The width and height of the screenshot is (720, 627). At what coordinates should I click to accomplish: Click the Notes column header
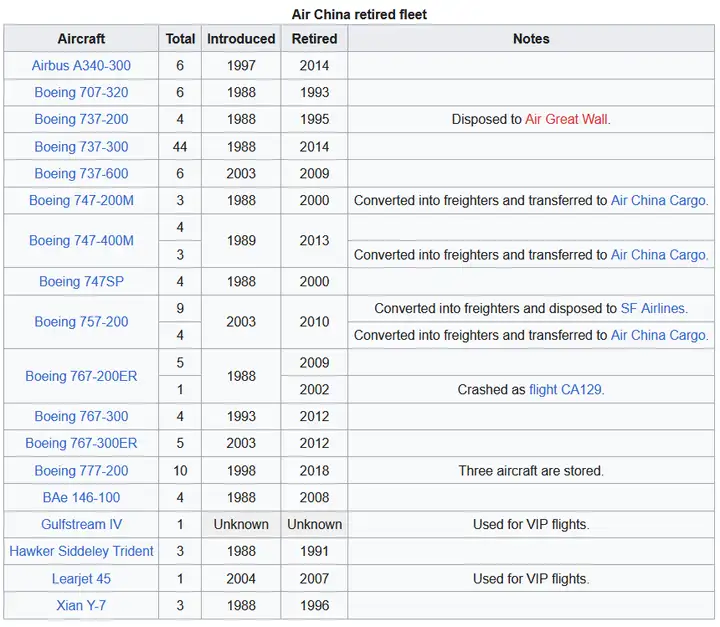click(x=531, y=39)
